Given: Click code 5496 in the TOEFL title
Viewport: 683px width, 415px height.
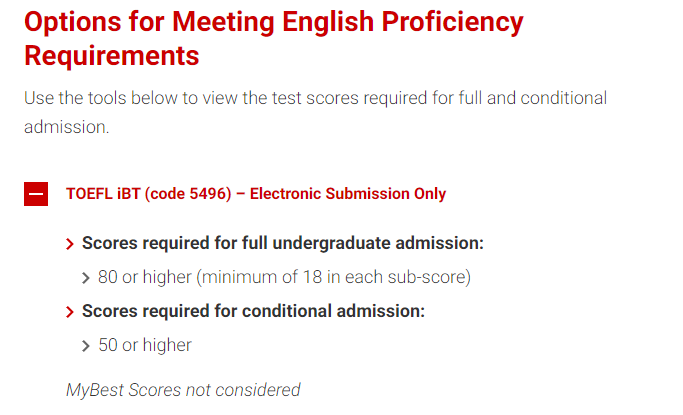Looking at the screenshot, I should coord(188,194).
